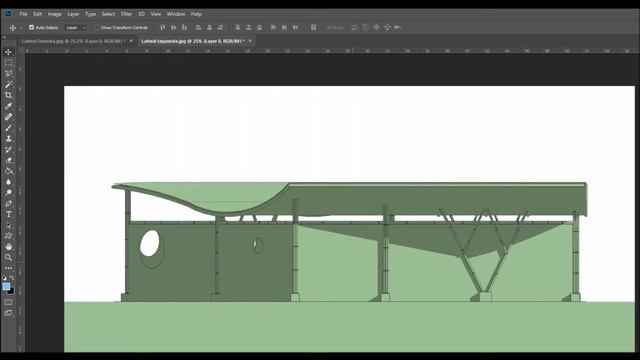Click the Photoshop app logo icon
The width and height of the screenshot is (640, 360).
[x=8, y=14]
